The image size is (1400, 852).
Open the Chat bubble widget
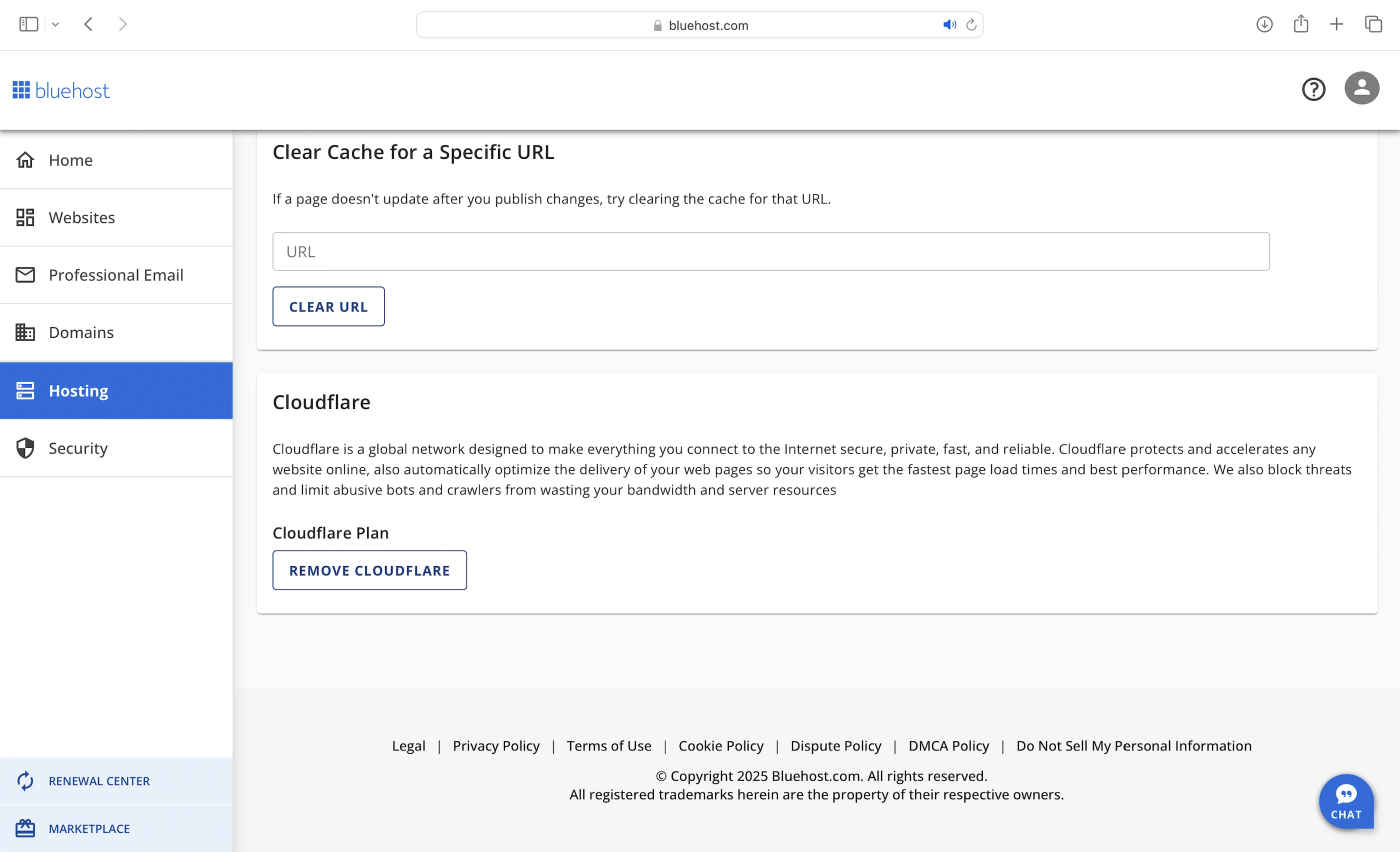tap(1345, 801)
